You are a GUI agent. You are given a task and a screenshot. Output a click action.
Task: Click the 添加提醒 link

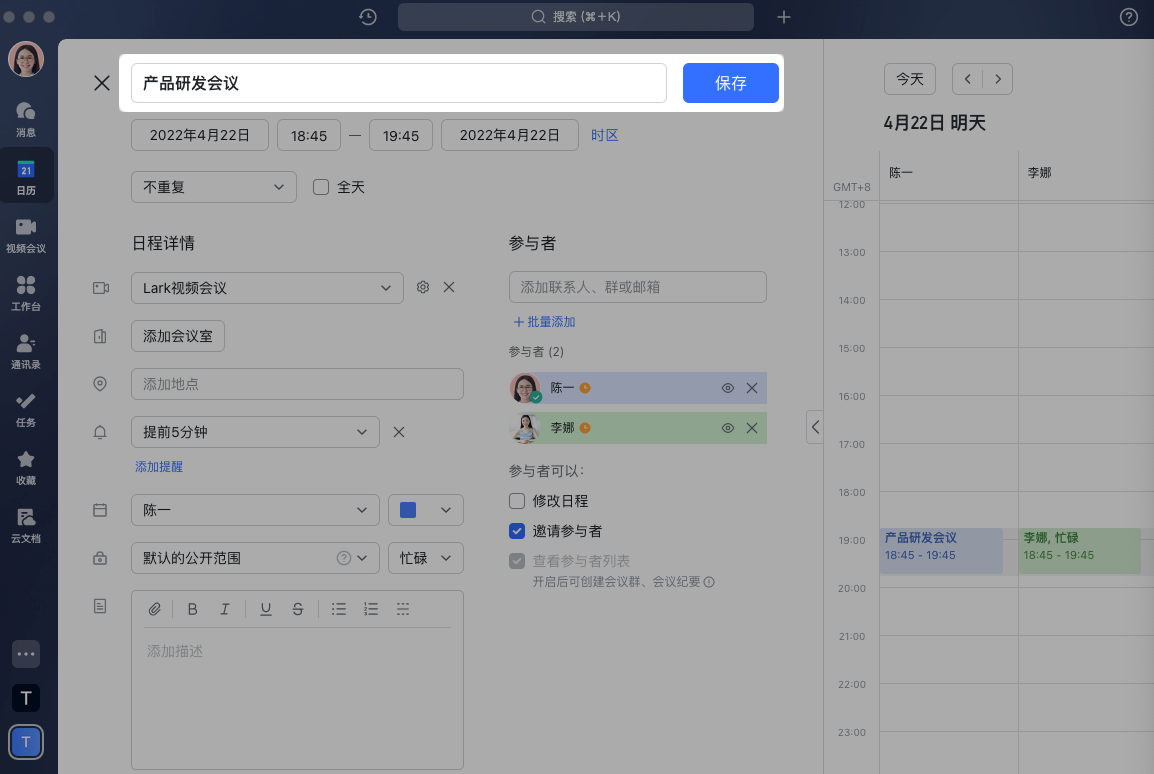(x=159, y=466)
